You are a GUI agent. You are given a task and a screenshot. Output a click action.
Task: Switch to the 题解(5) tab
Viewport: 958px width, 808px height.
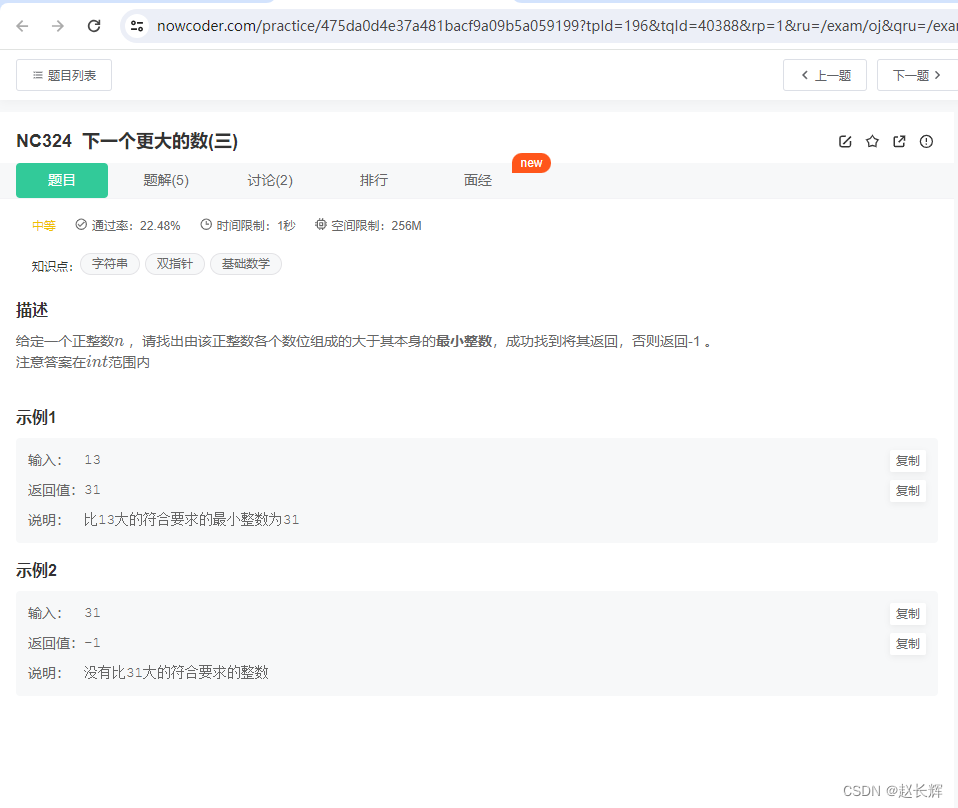[x=166, y=180]
